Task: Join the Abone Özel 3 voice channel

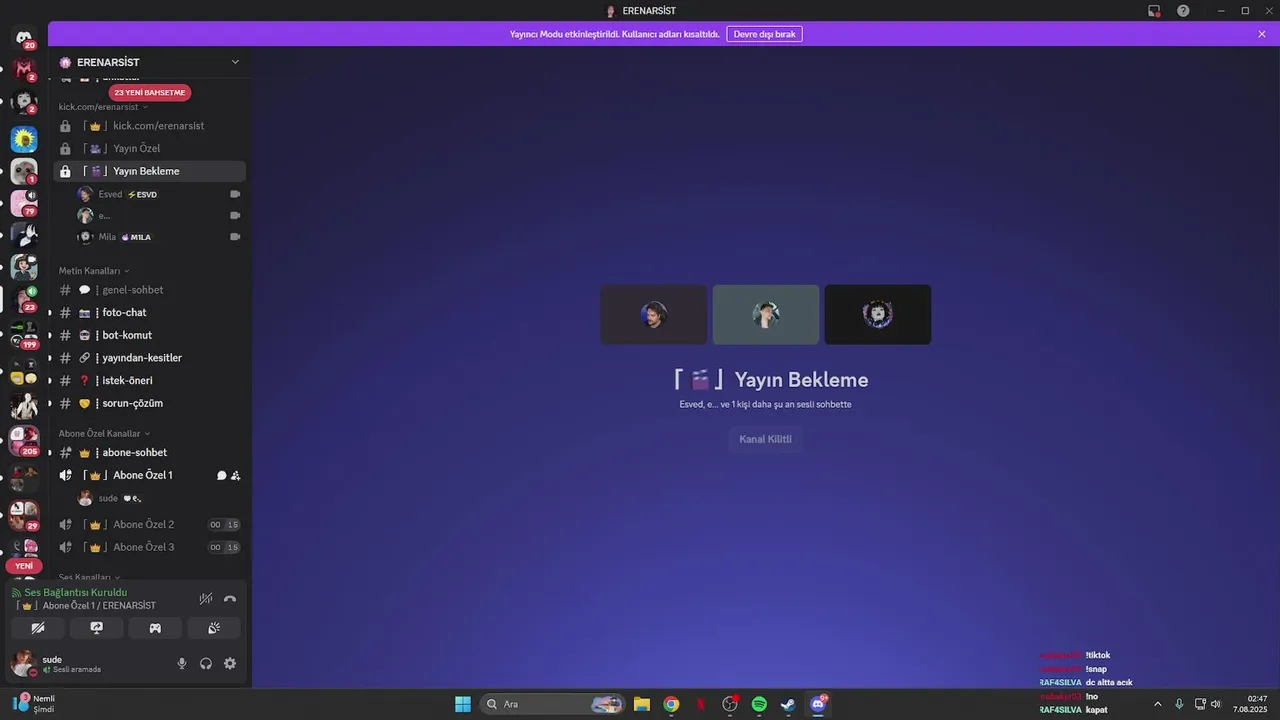Action: coord(150,547)
